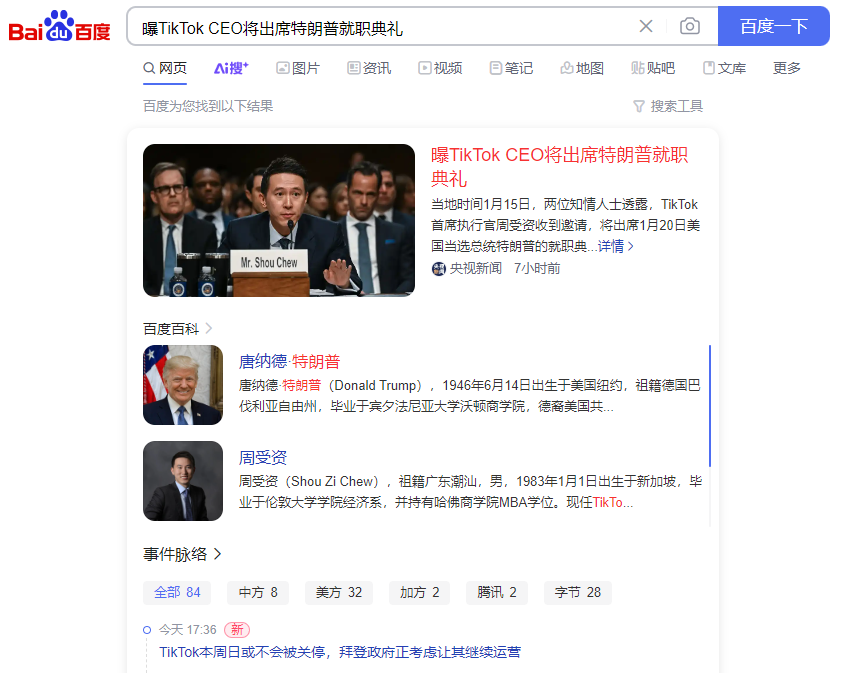Click the newspaper icon beside 资讯
843x673 pixels.
[353, 68]
